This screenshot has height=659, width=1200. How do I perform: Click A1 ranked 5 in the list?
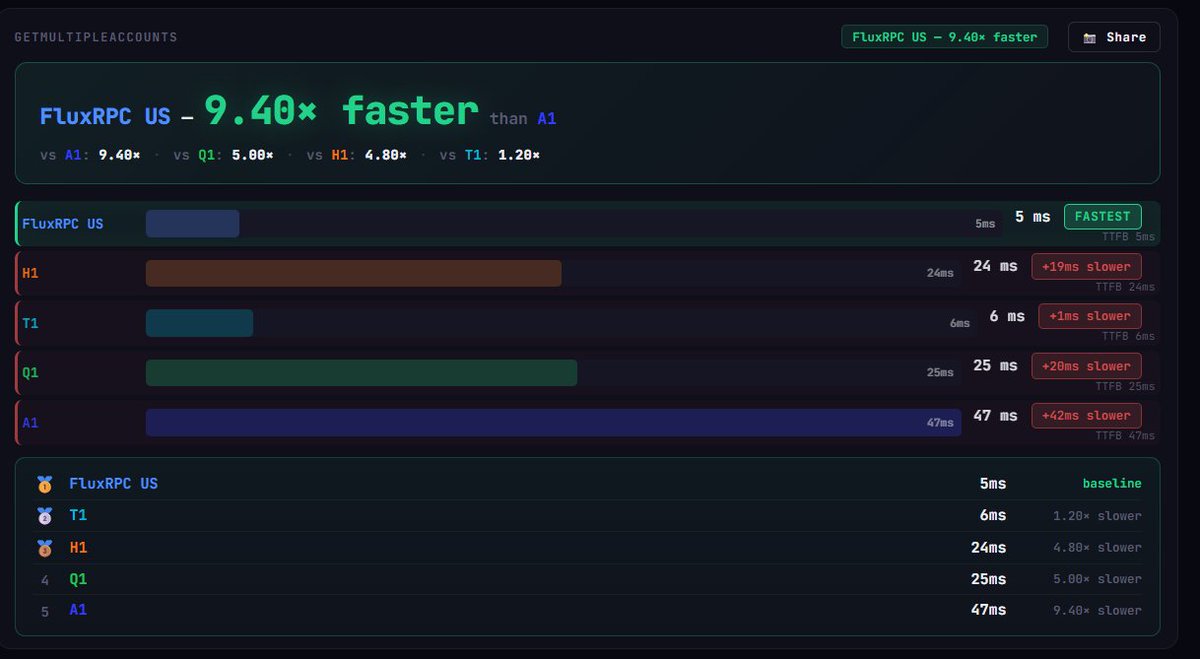tap(78, 609)
